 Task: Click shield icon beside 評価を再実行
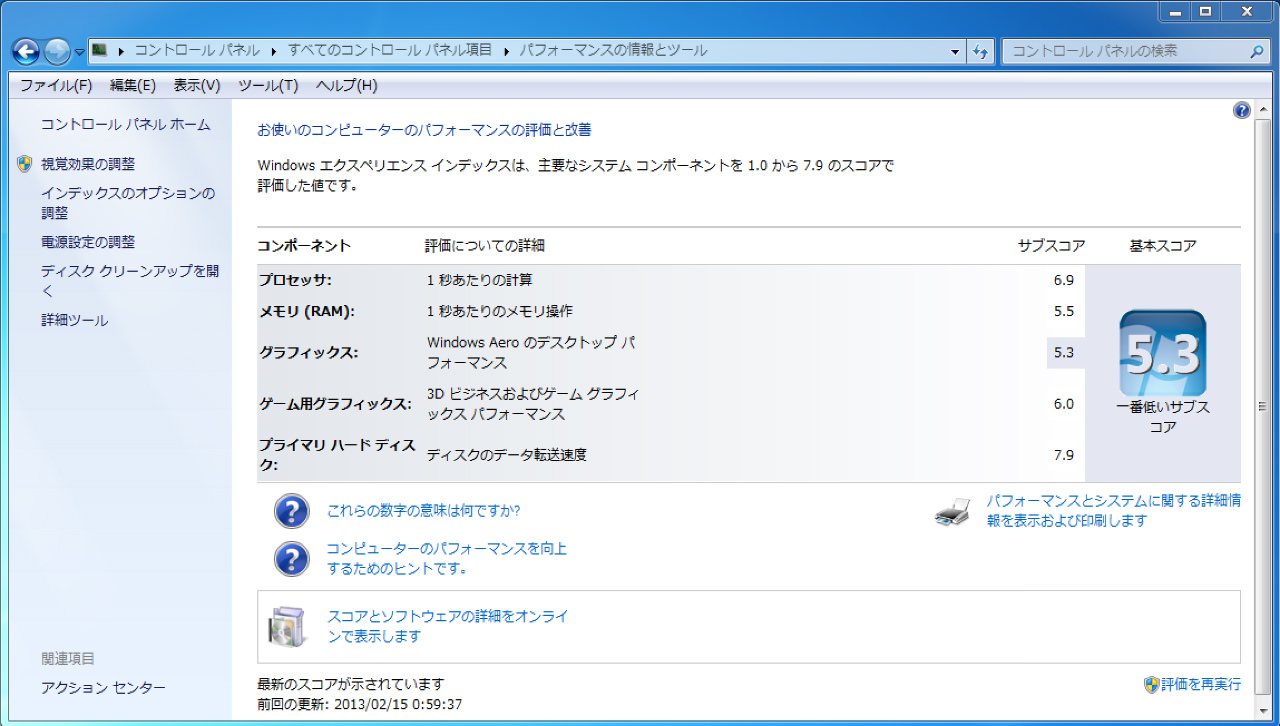(1151, 684)
